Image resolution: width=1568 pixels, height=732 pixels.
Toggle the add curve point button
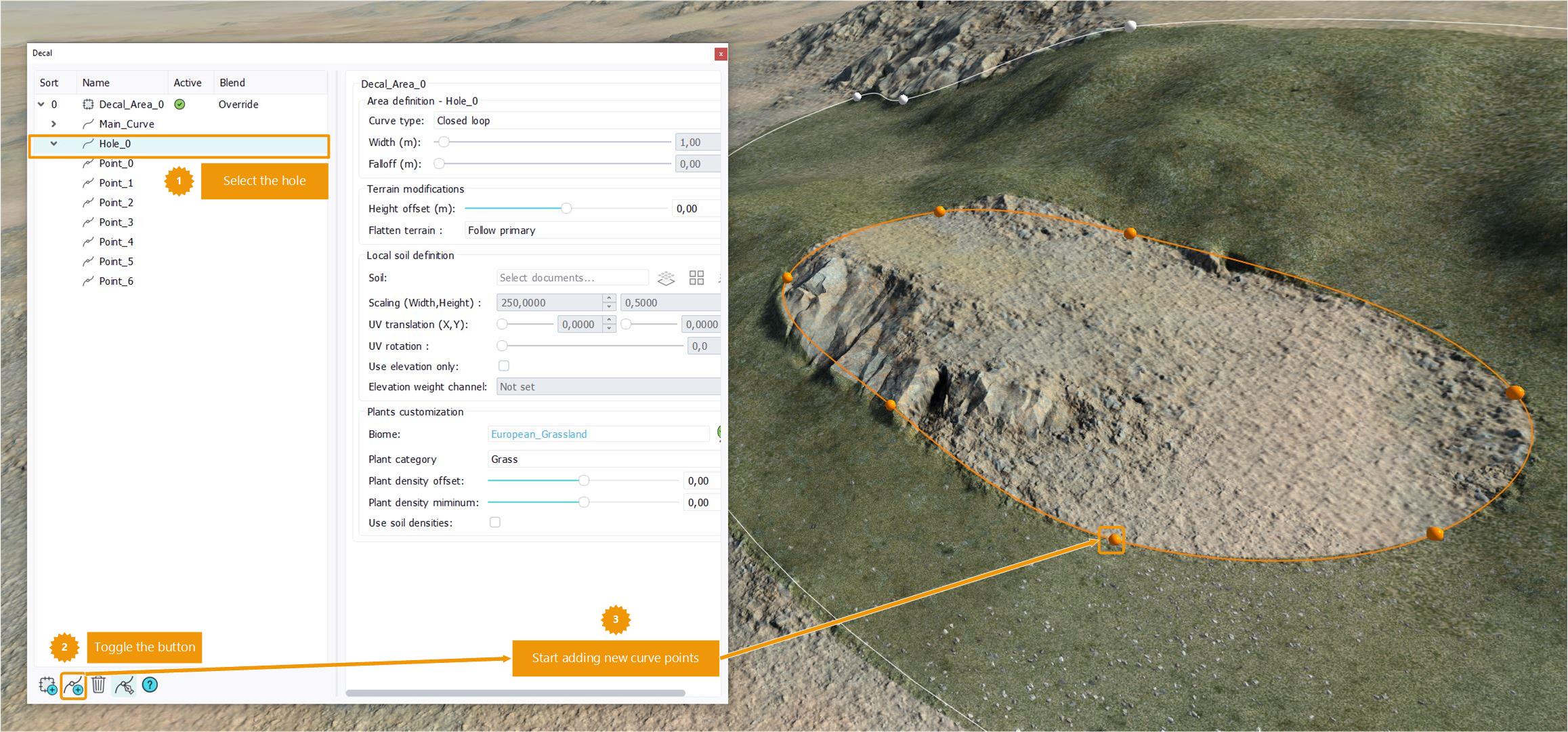(x=73, y=686)
